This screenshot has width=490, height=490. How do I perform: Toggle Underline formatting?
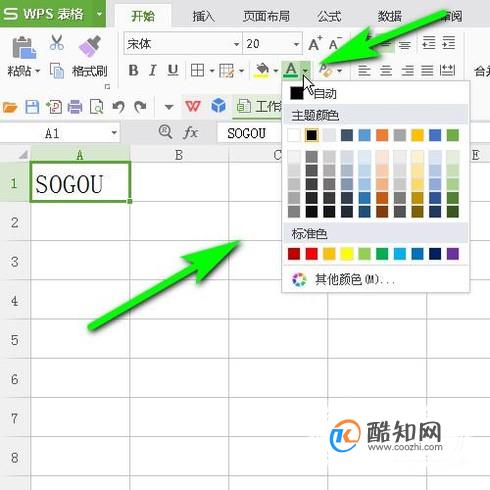point(173,70)
